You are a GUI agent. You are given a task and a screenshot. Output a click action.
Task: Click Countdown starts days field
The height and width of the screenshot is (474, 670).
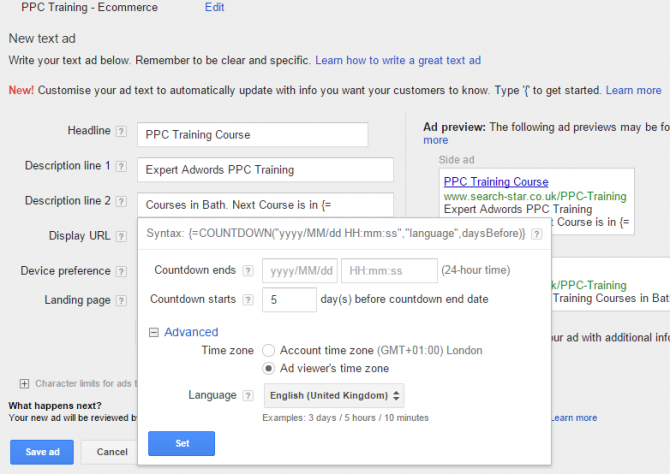point(289,300)
